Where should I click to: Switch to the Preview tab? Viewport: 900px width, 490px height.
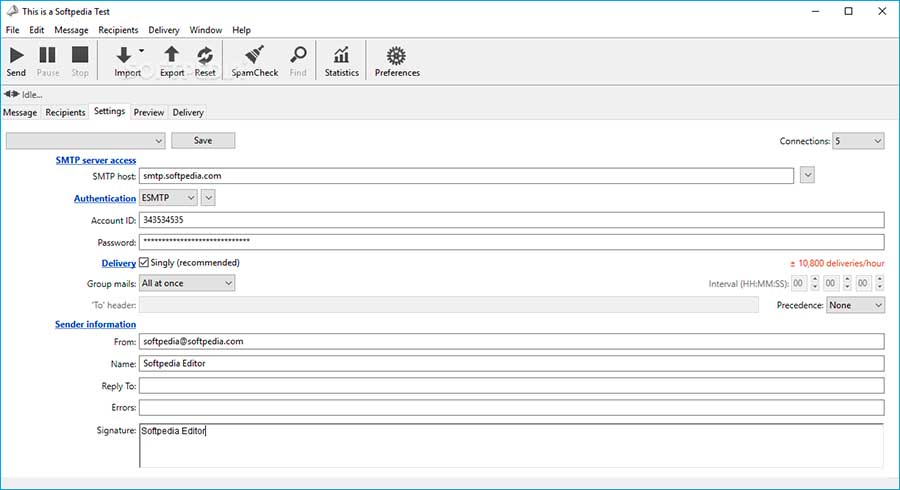click(149, 112)
